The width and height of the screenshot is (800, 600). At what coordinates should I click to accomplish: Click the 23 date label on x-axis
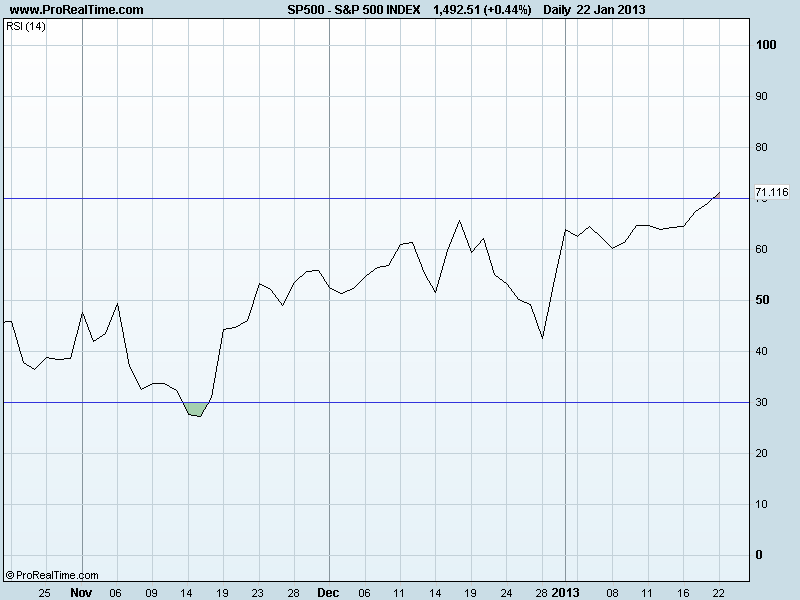click(258, 593)
